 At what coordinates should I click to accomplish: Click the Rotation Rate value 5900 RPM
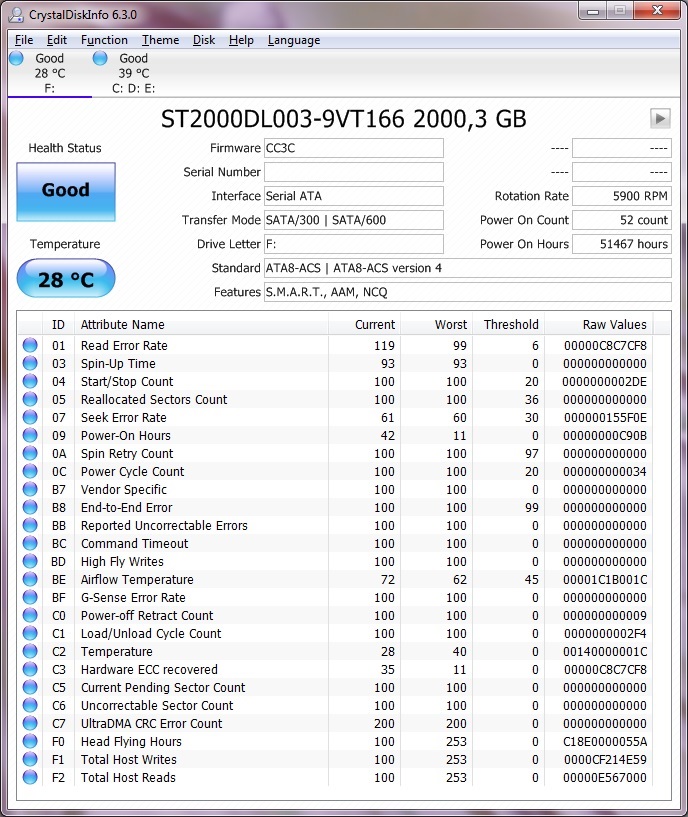pyautogui.click(x=622, y=196)
